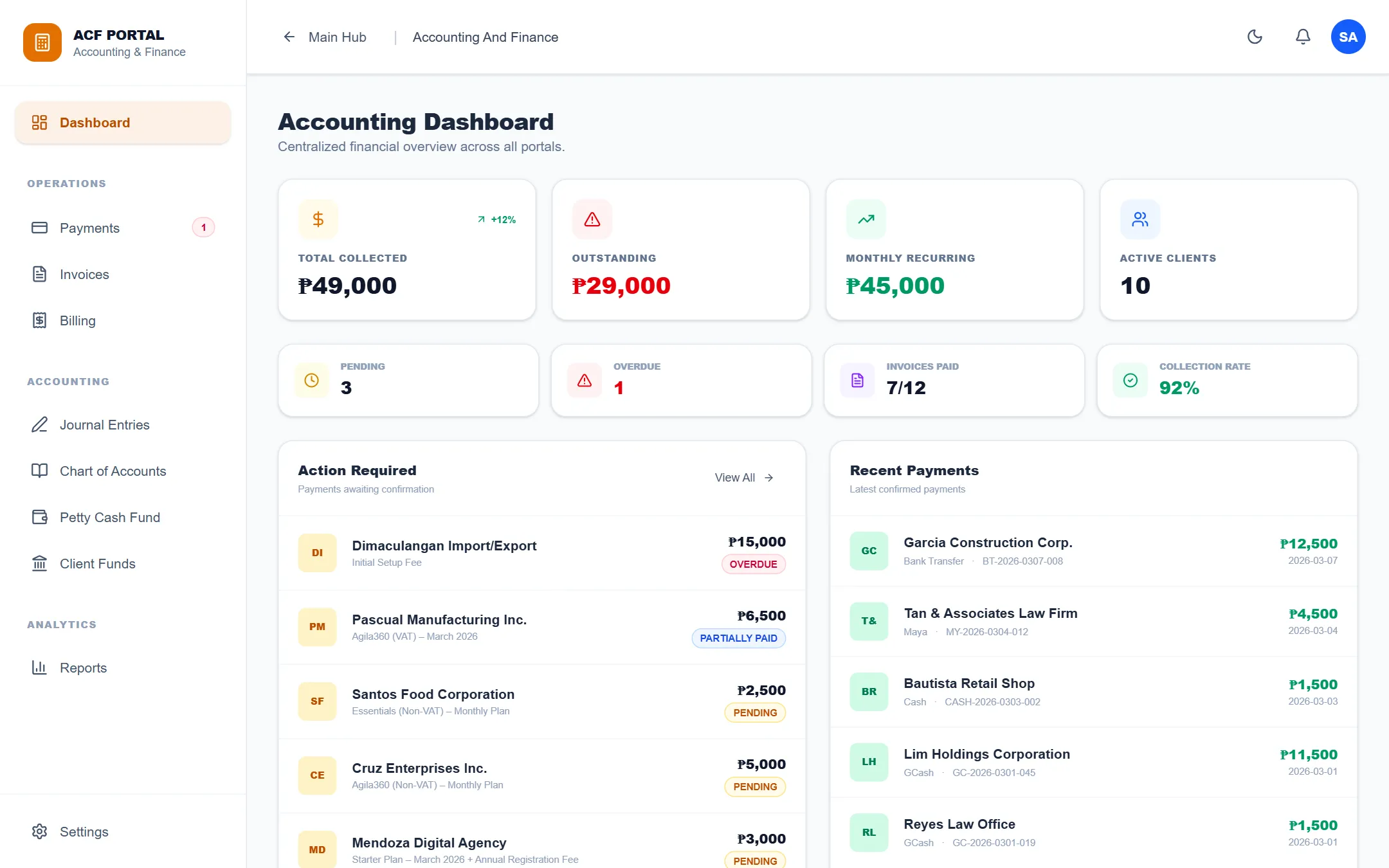Open the Dashboard menu item
This screenshot has height=868, width=1389.
click(x=123, y=122)
